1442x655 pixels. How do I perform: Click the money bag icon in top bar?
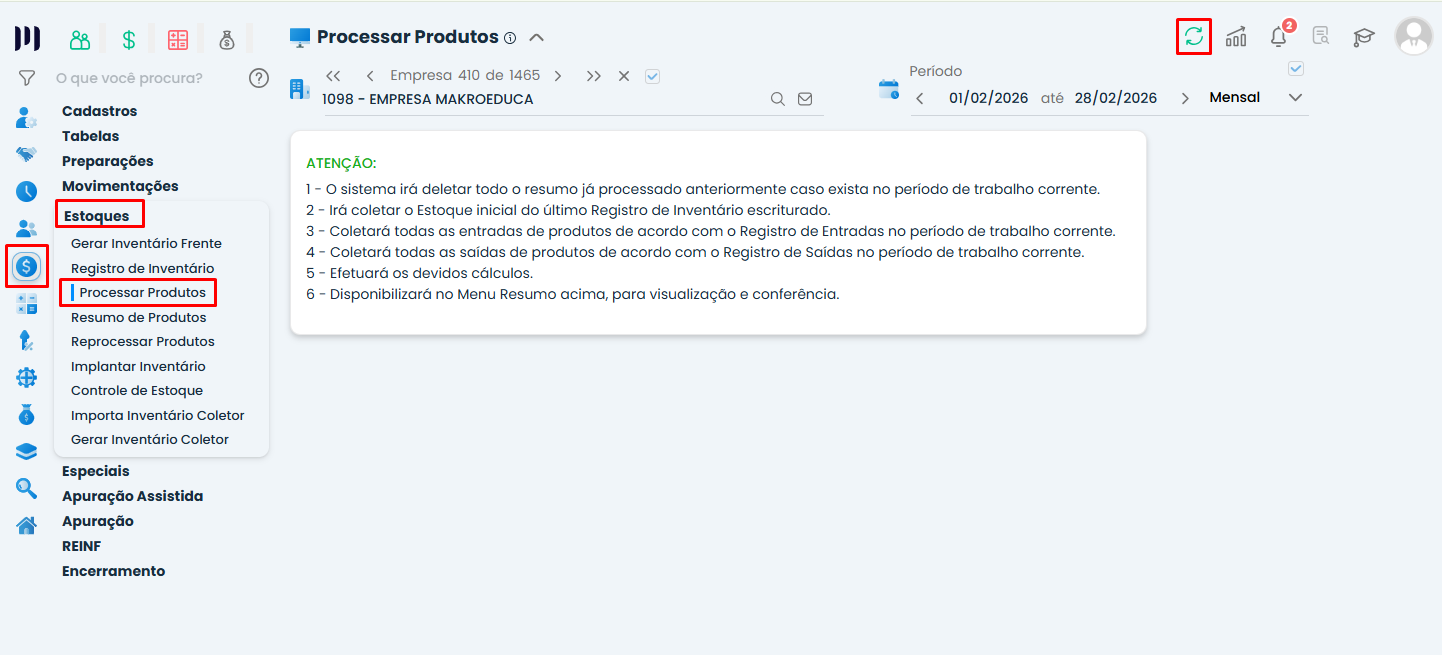click(x=227, y=40)
